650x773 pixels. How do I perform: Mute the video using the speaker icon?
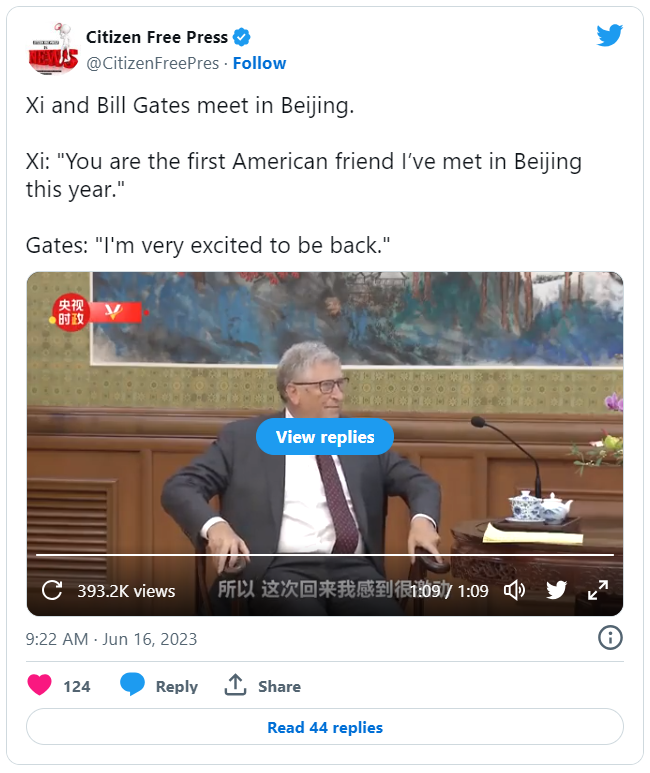(x=514, y=590)
